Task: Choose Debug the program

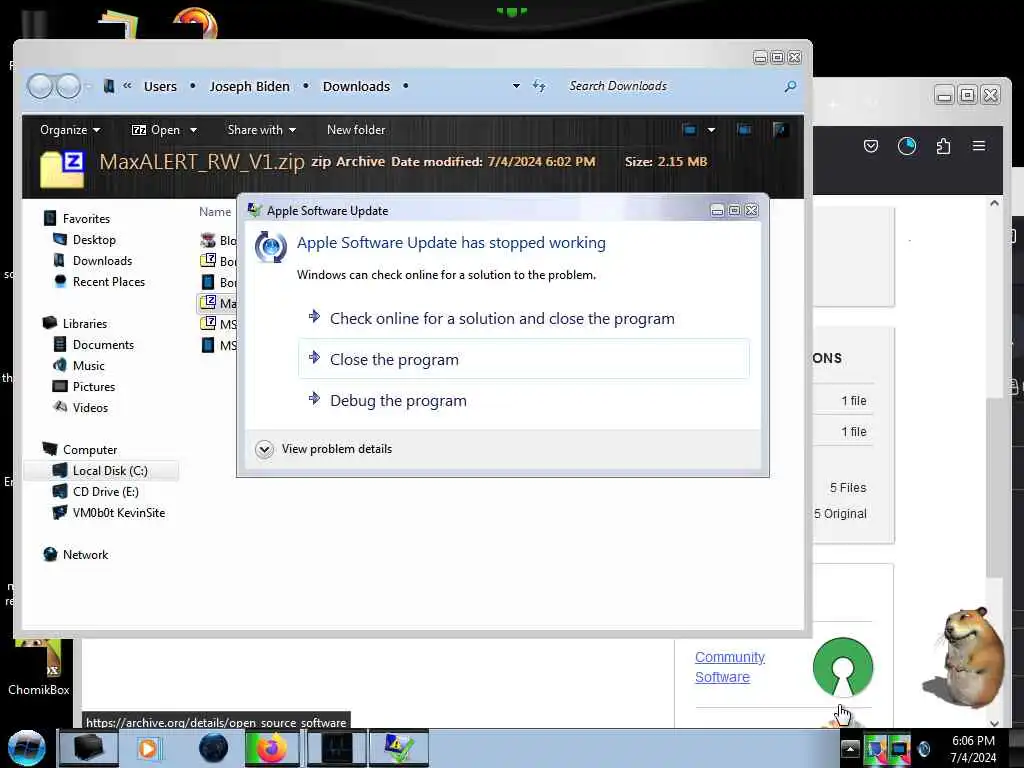Action: tap(524, 400)
